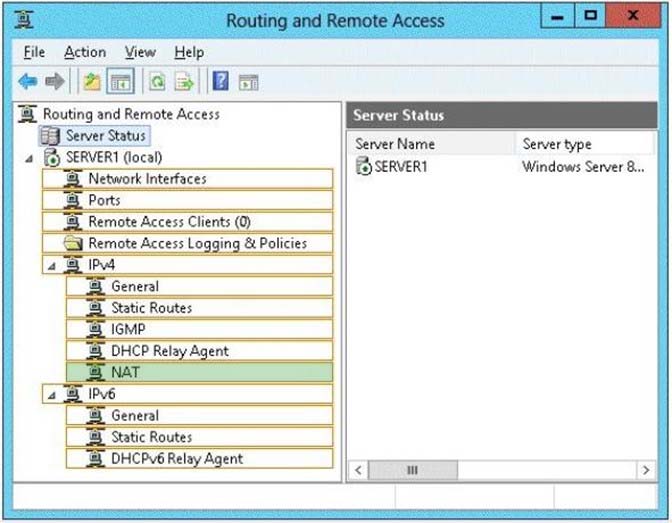The image size is (672, 523).
Task: Click the Up one level folder icon
Action: [x=92, y=81]
